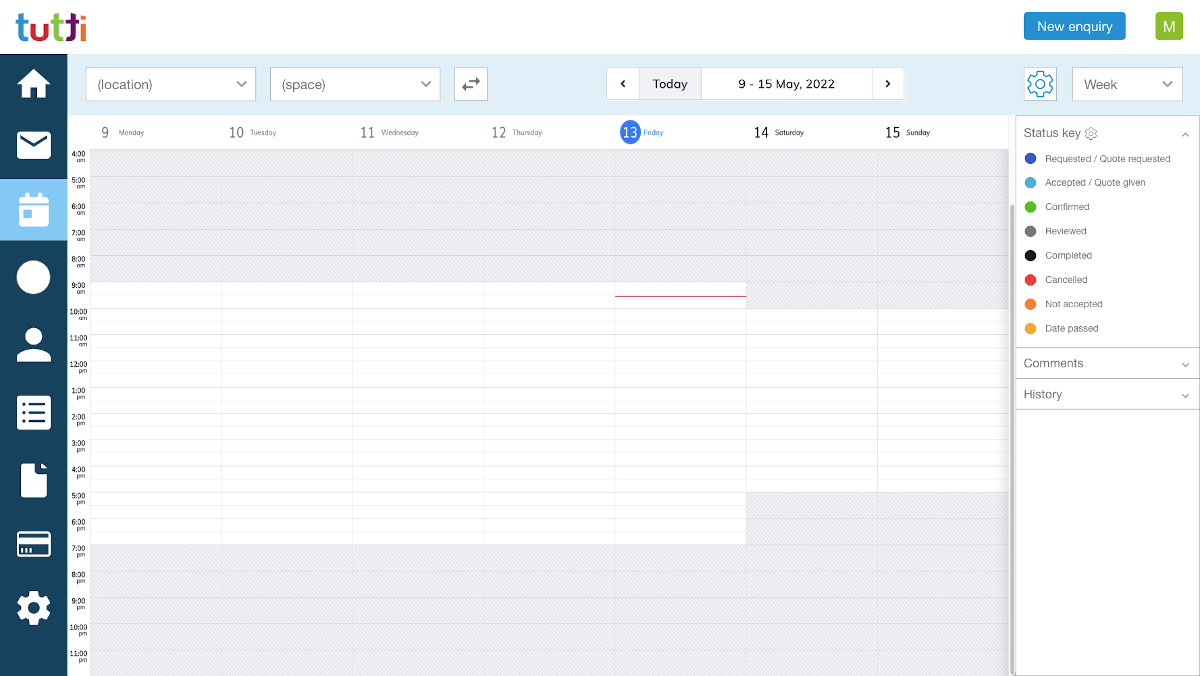
Task: Open the list icon in sidebar
Action: (x=33, y=412)
